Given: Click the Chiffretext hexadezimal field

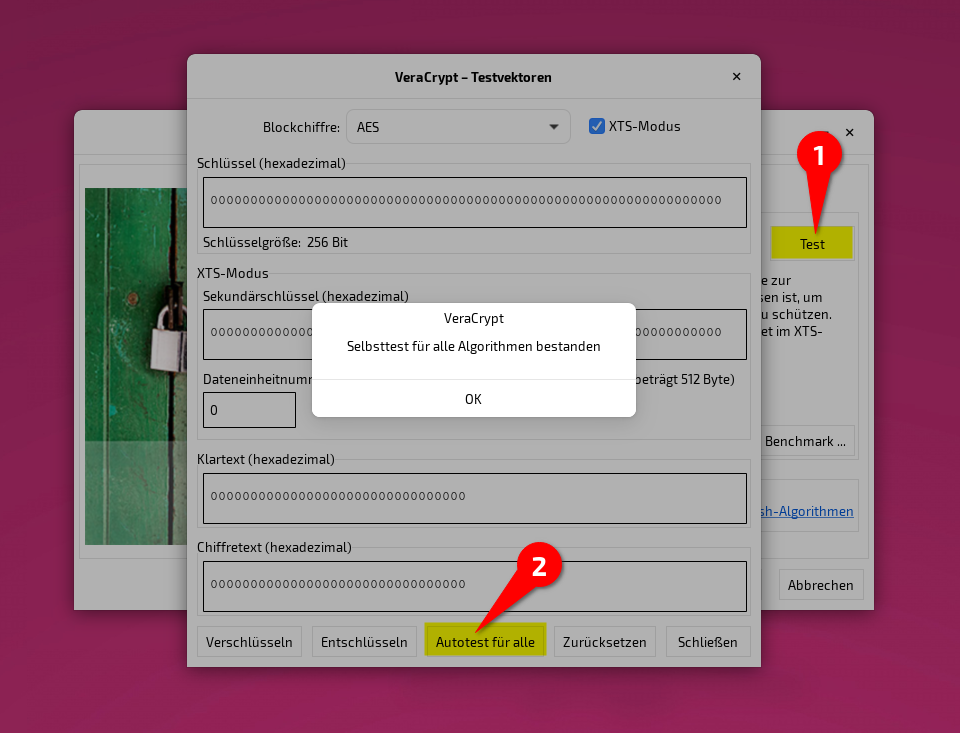Looking at the screenshot, I should pos(474,586).
